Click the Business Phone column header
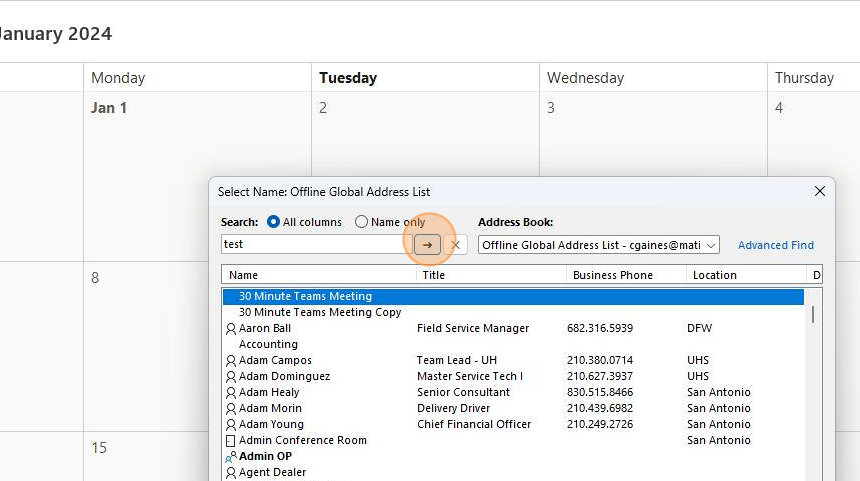The image size is (860, 481). point(613,275)
